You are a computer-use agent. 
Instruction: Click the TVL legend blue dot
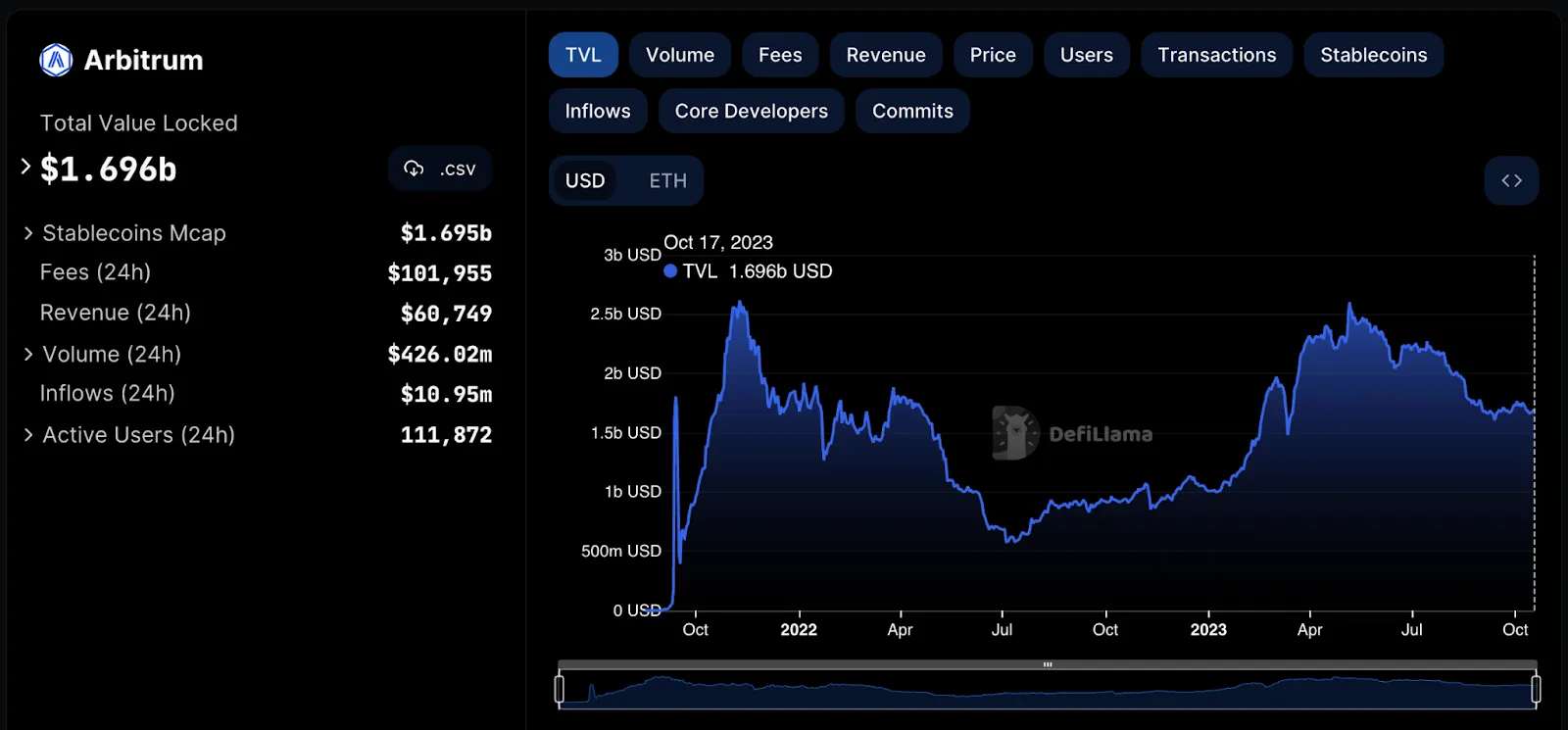coord(670,271)
